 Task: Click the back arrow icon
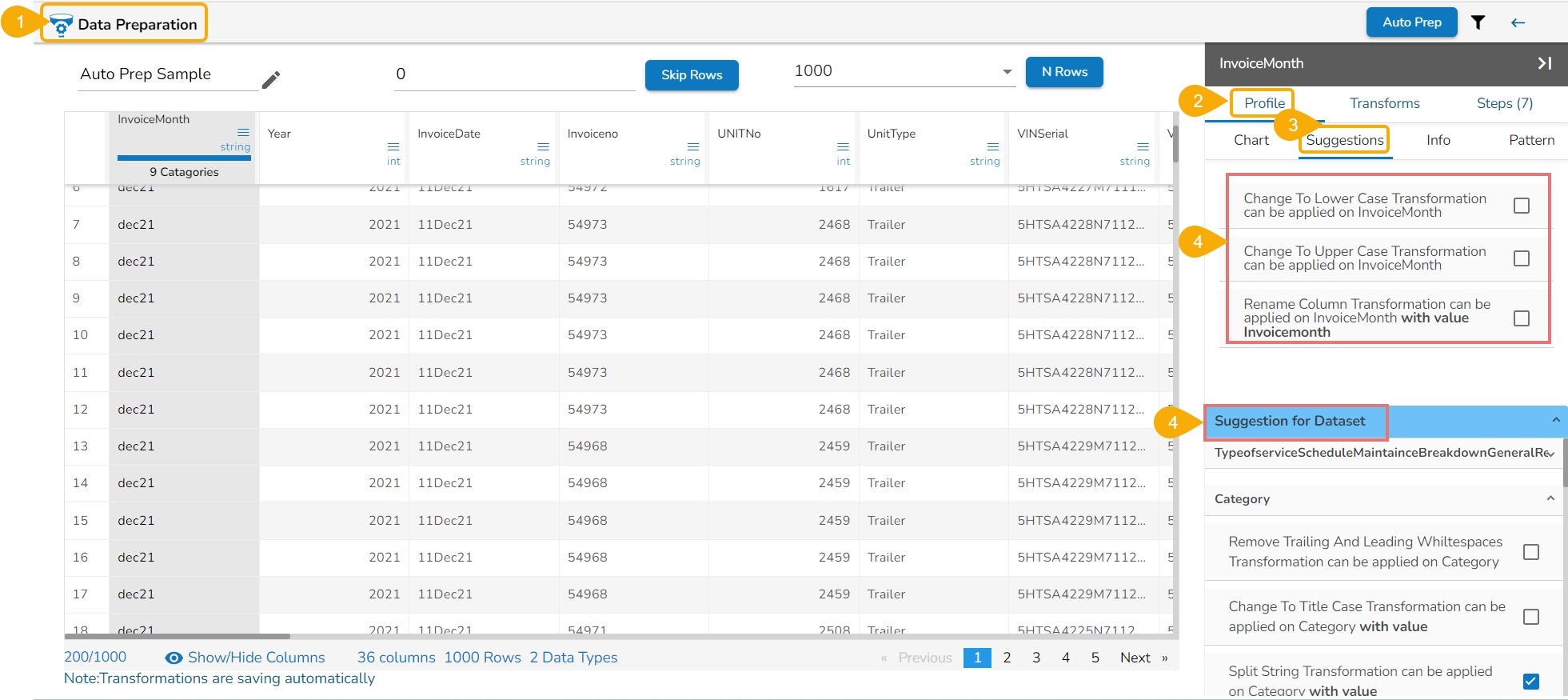pos(1518,22)
